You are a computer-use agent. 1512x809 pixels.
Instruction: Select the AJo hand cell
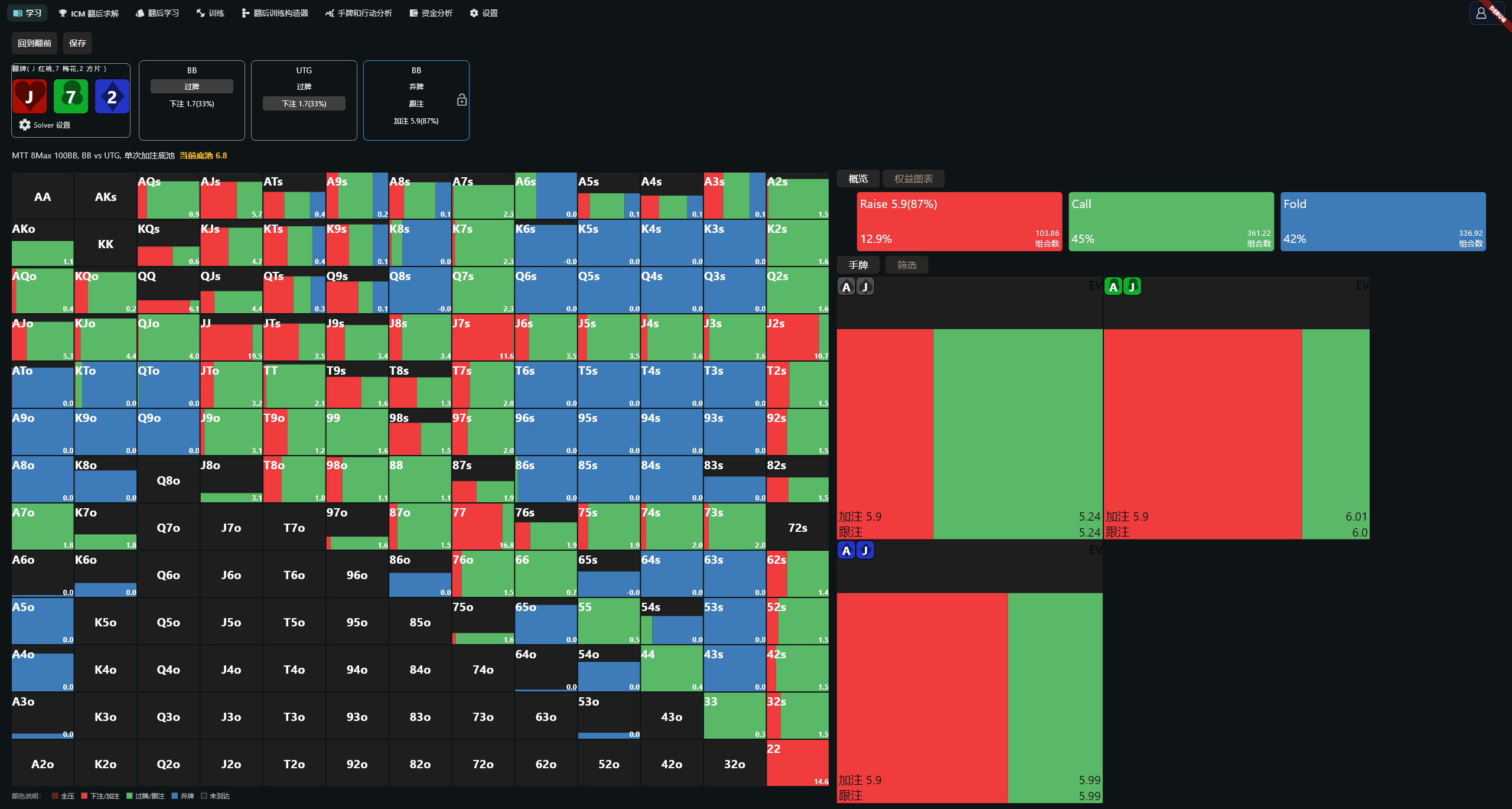coord(43,337)
